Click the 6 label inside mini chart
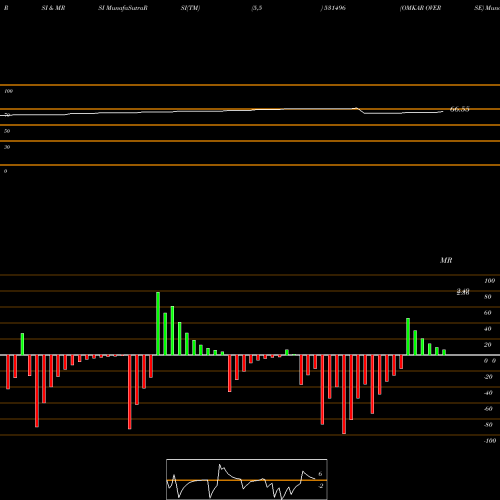 320,474
